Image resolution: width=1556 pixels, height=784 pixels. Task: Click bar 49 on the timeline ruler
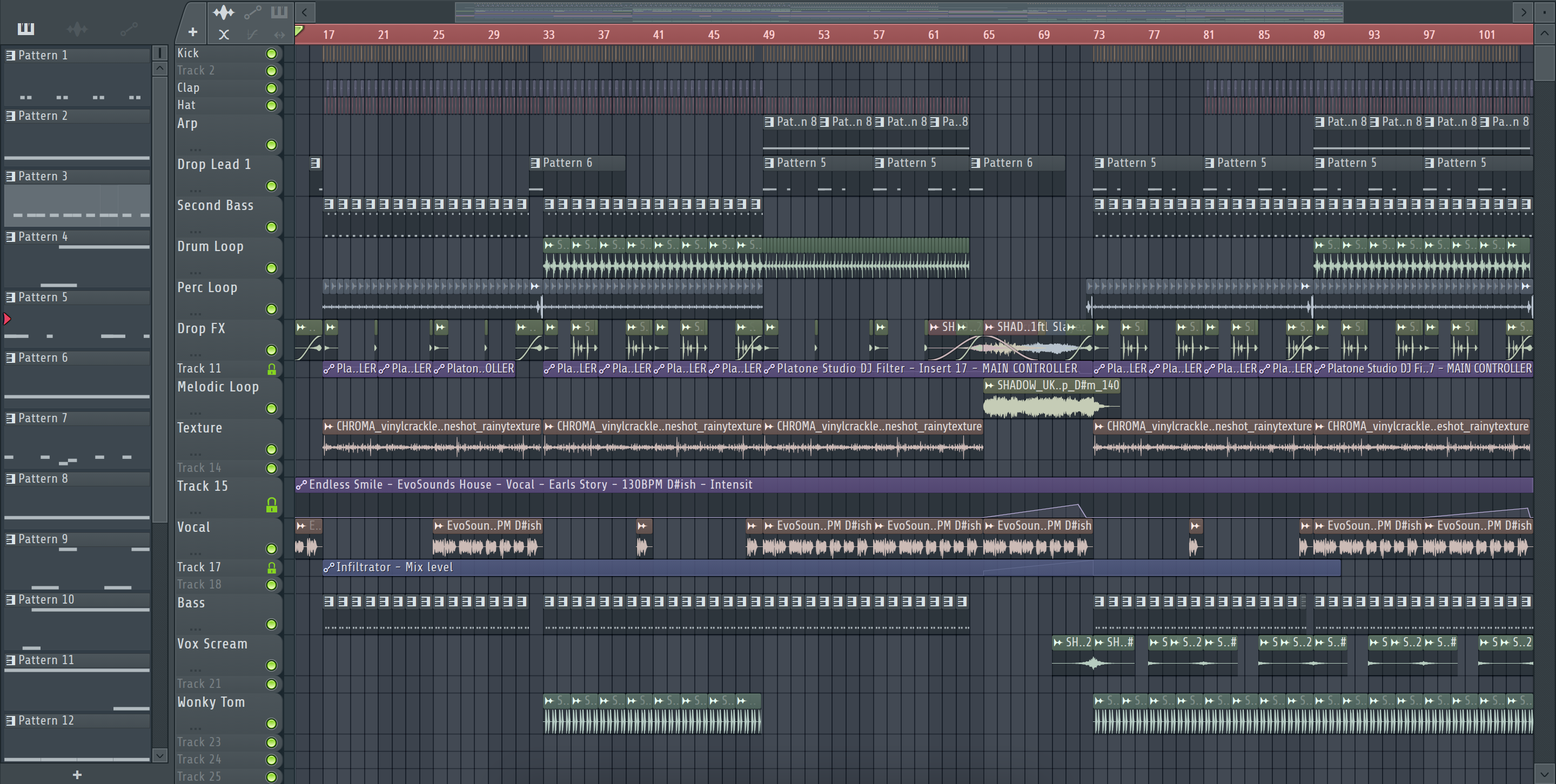[x=768, y=35]
